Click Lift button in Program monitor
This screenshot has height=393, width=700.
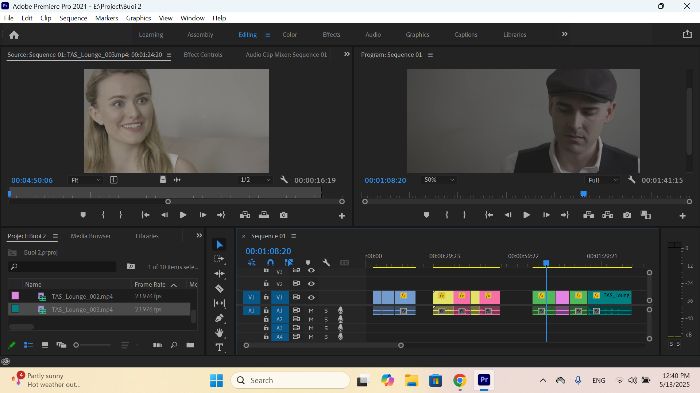click(588, 215)
